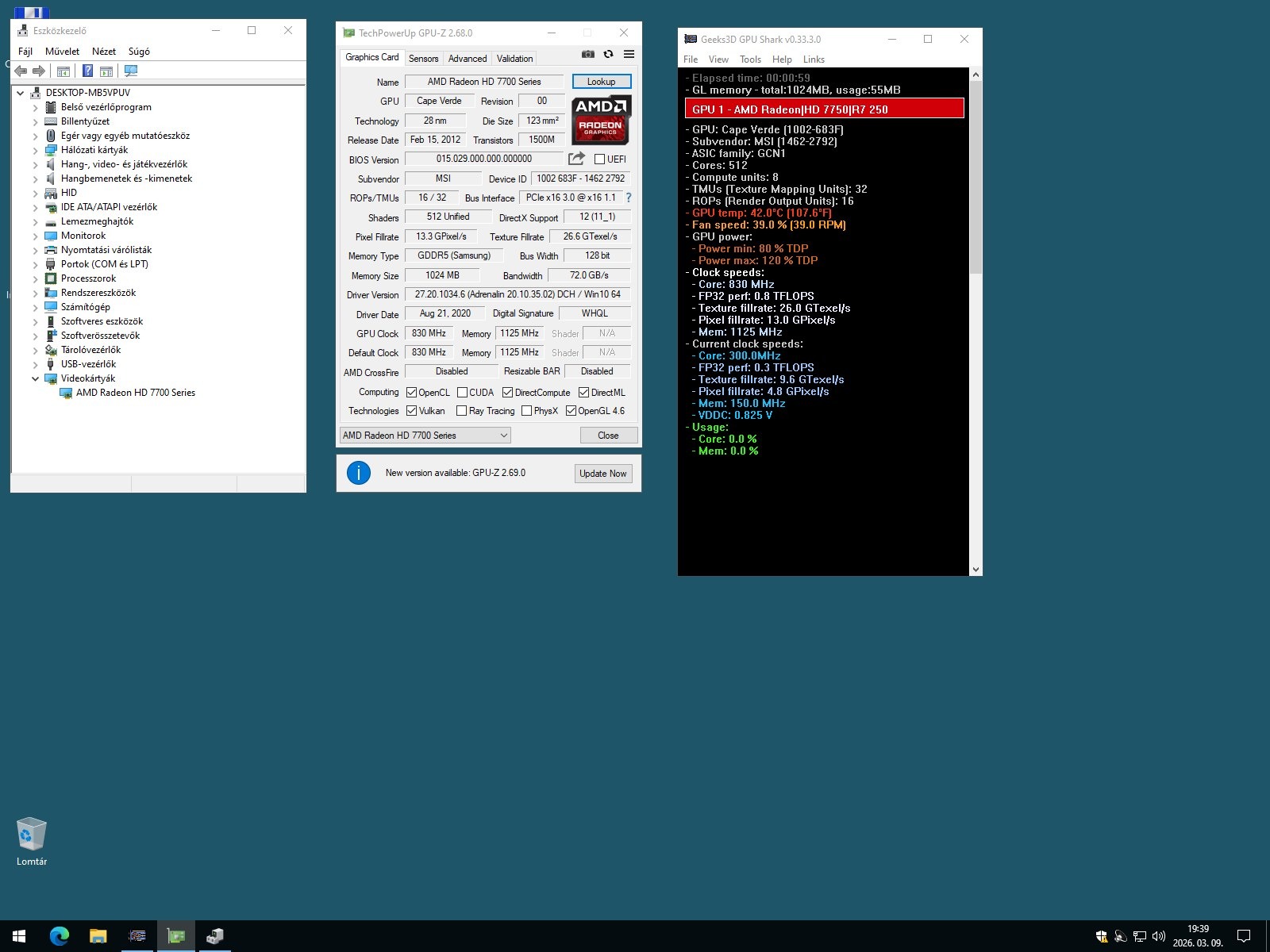Toggle the CUDA checkbox

(x=463, y=393)
